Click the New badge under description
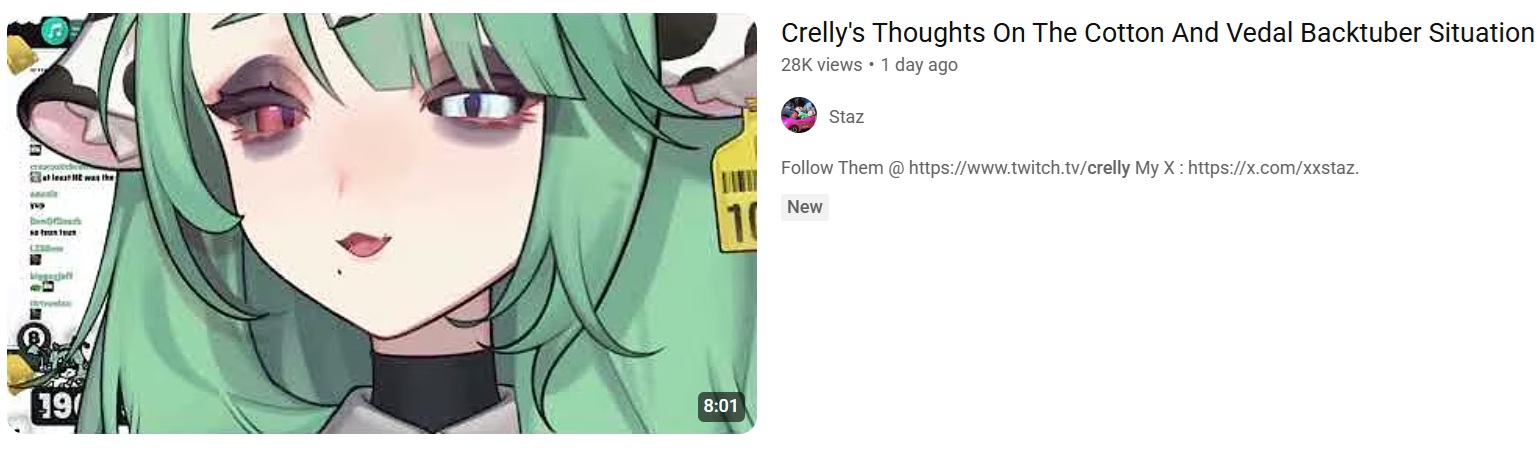 pyautogui.click(x=804, y=207)
